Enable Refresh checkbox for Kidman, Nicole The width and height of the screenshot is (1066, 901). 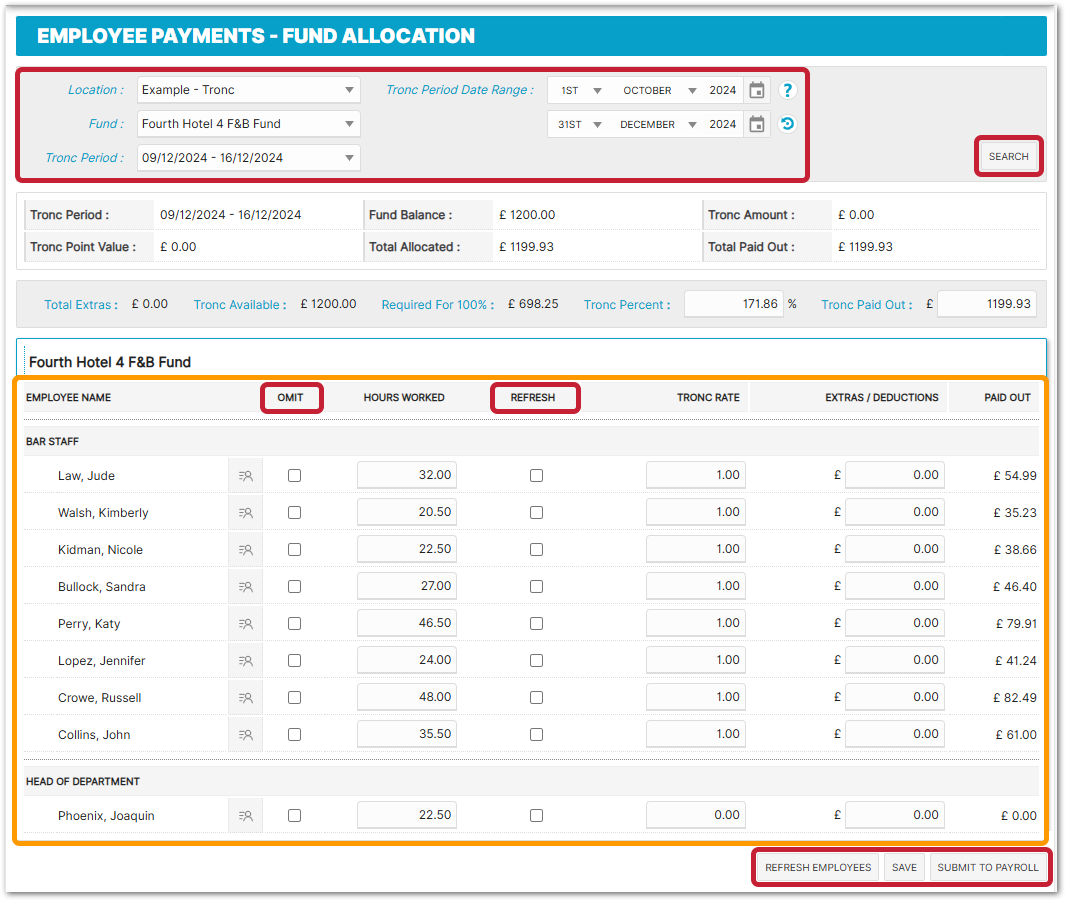[537, 550]
